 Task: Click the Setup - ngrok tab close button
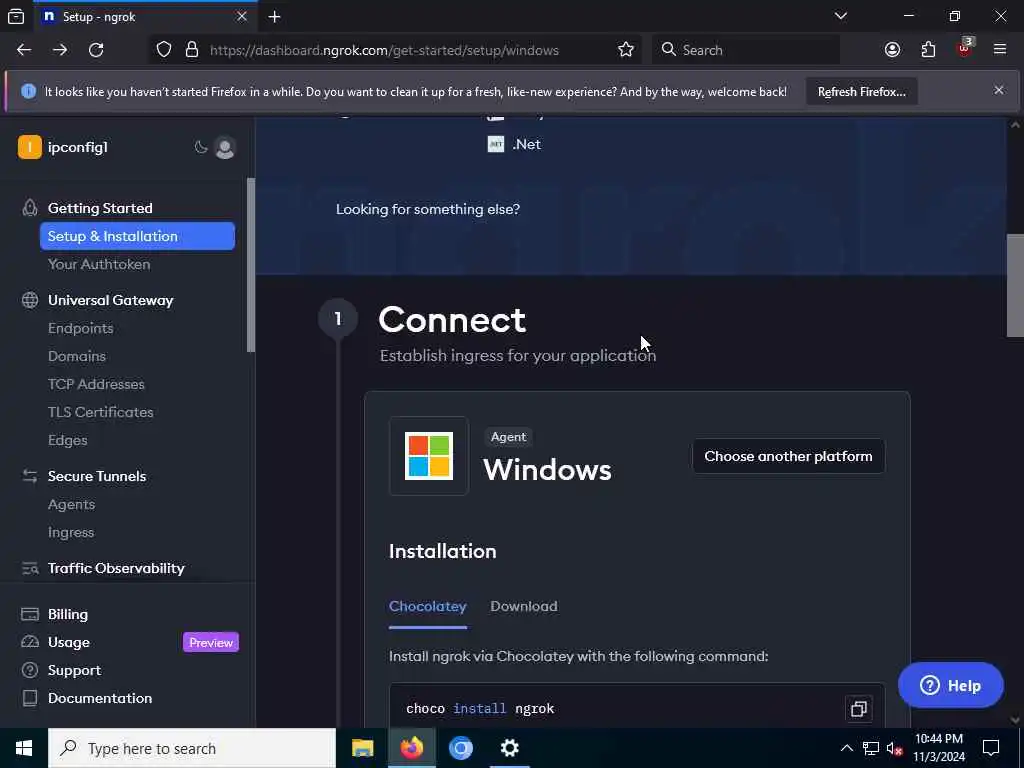pyautogui.click(x=242, y=17)
